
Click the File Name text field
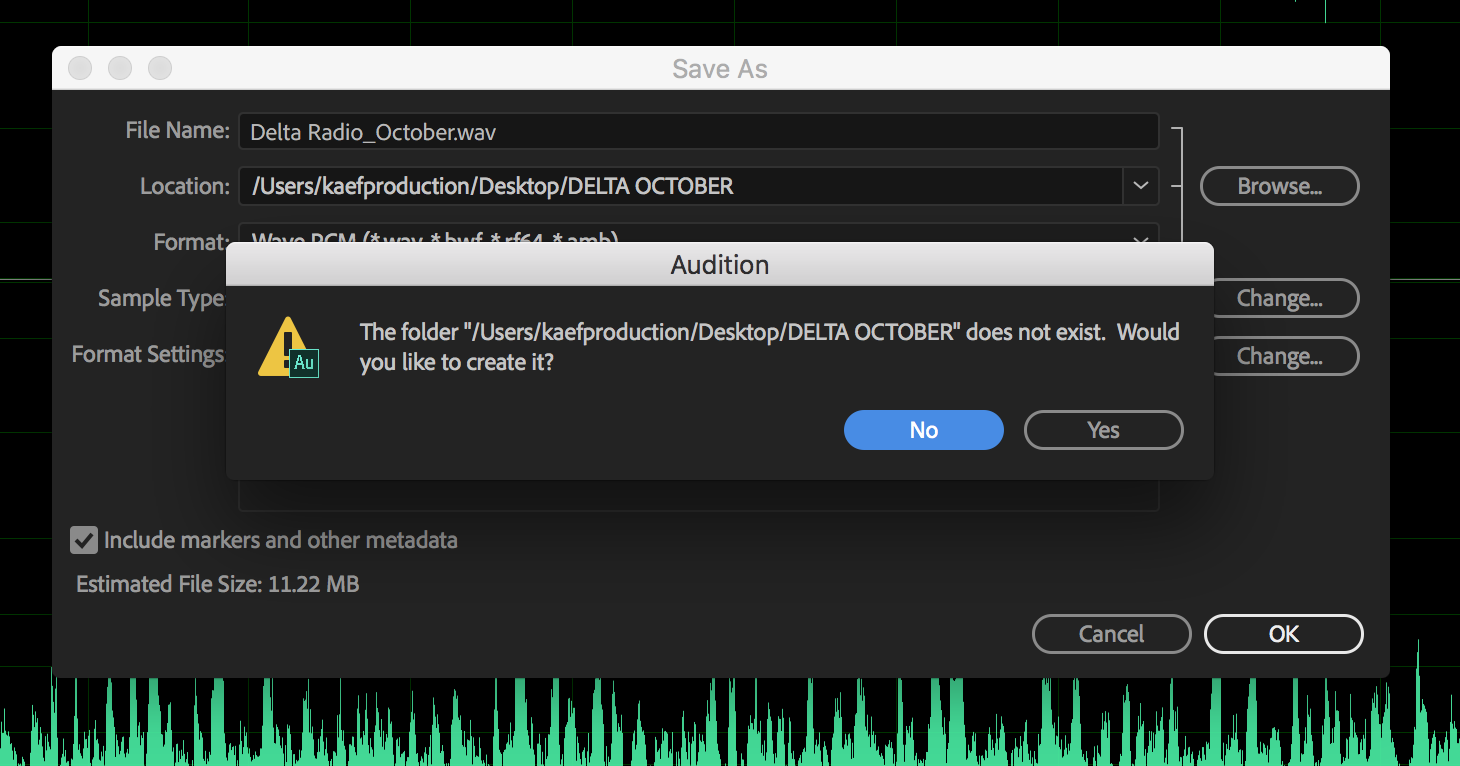(697, 132)
